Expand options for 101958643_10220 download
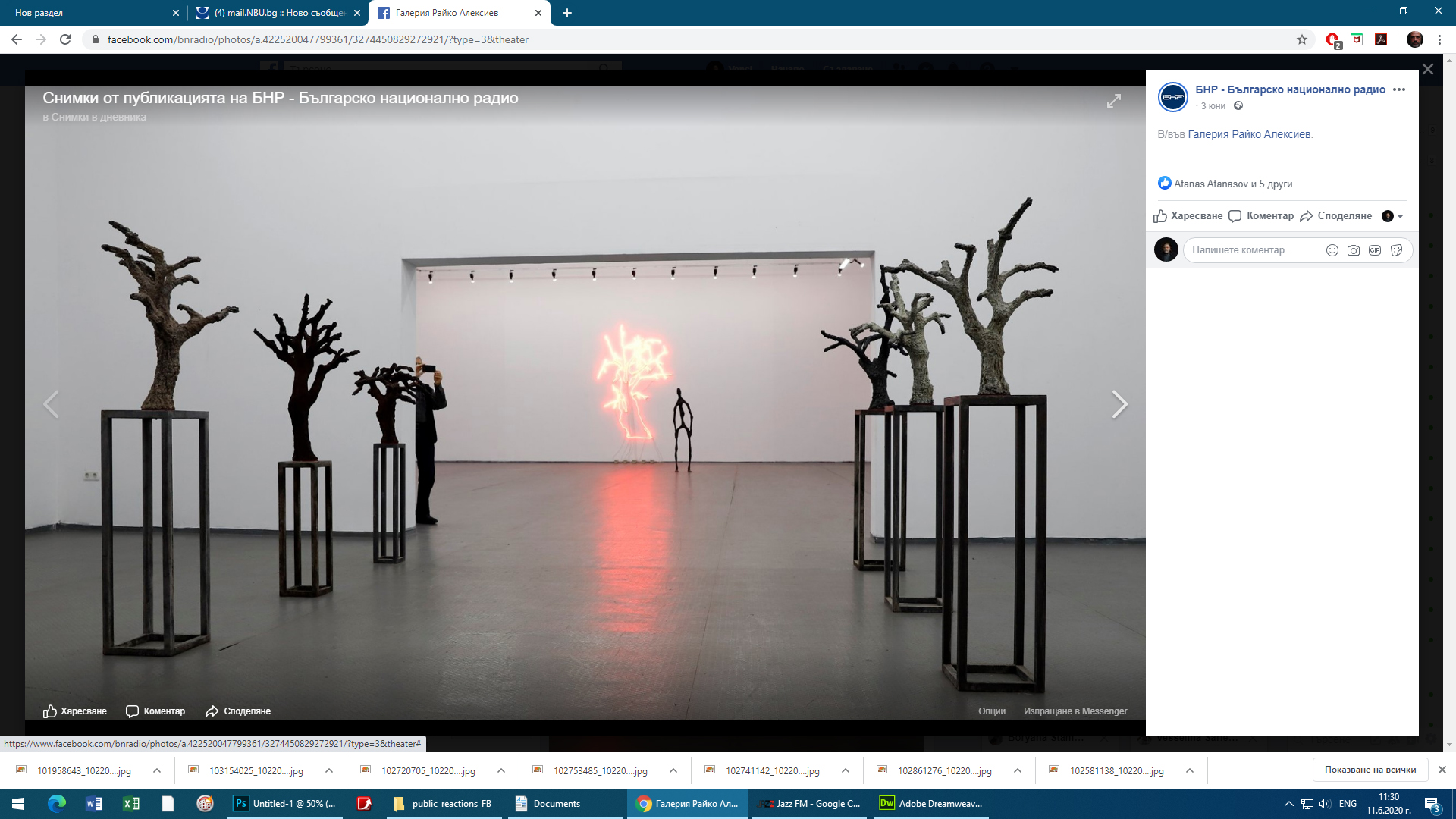This screenshot has width=1456, height=819. click(x=157, y=770)
